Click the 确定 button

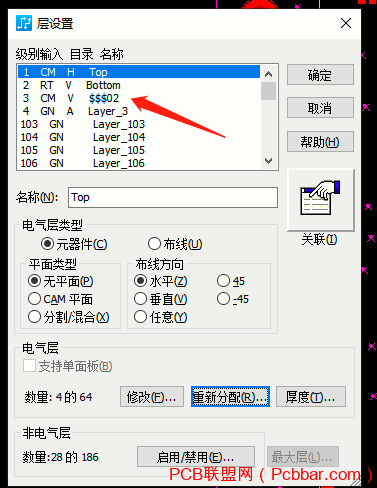(x=320, y=75)
